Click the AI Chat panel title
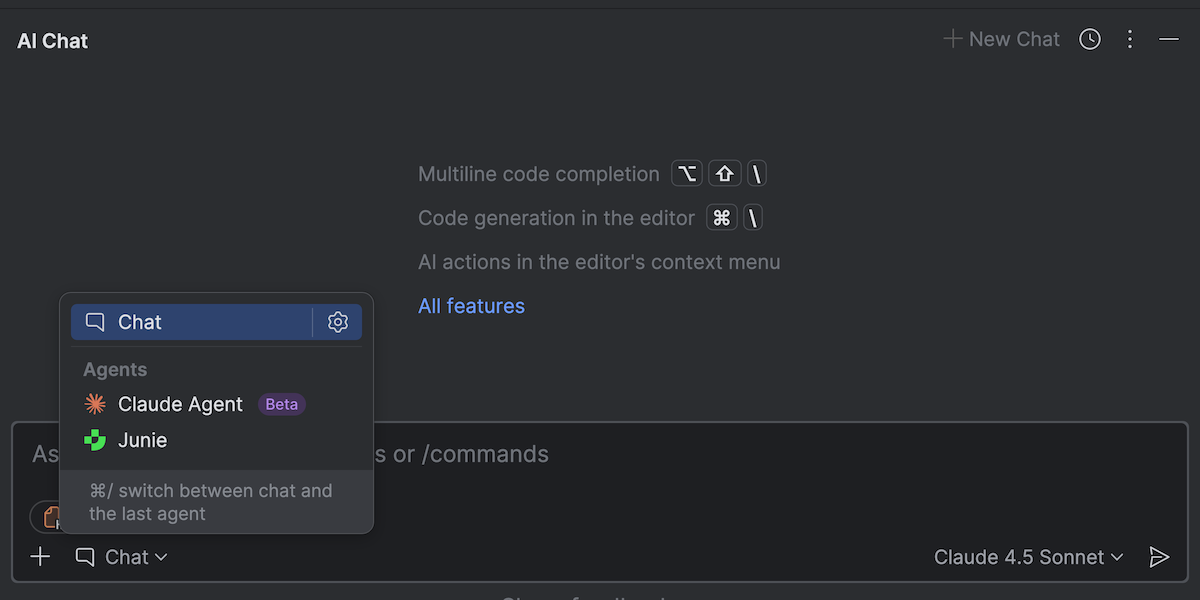This screenshot has height=600, width=1200. point(53,41)
